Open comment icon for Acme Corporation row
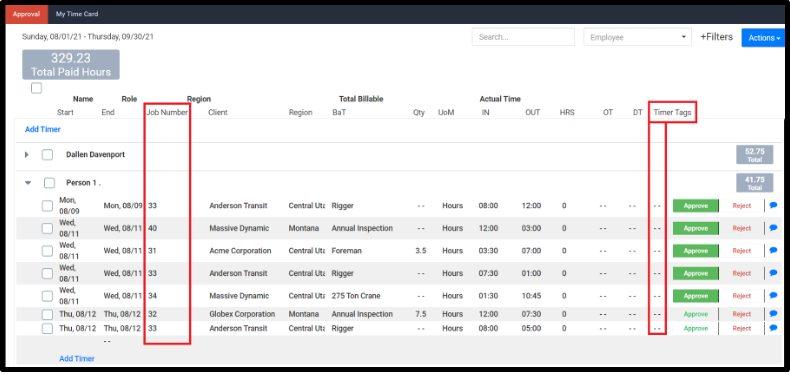 (773, 251)
